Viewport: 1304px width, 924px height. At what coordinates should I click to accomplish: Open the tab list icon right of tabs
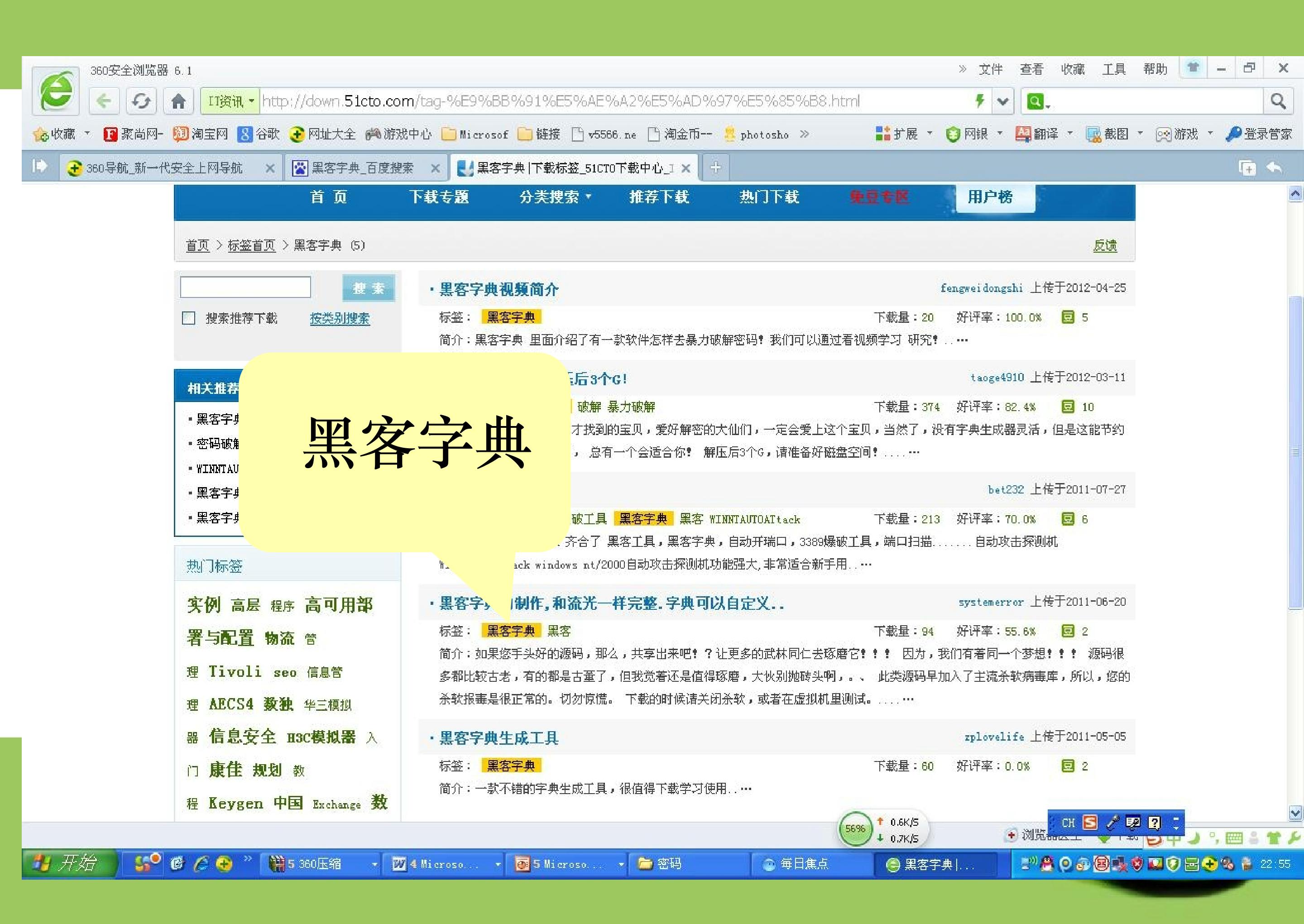click(x=1247, y=167)
